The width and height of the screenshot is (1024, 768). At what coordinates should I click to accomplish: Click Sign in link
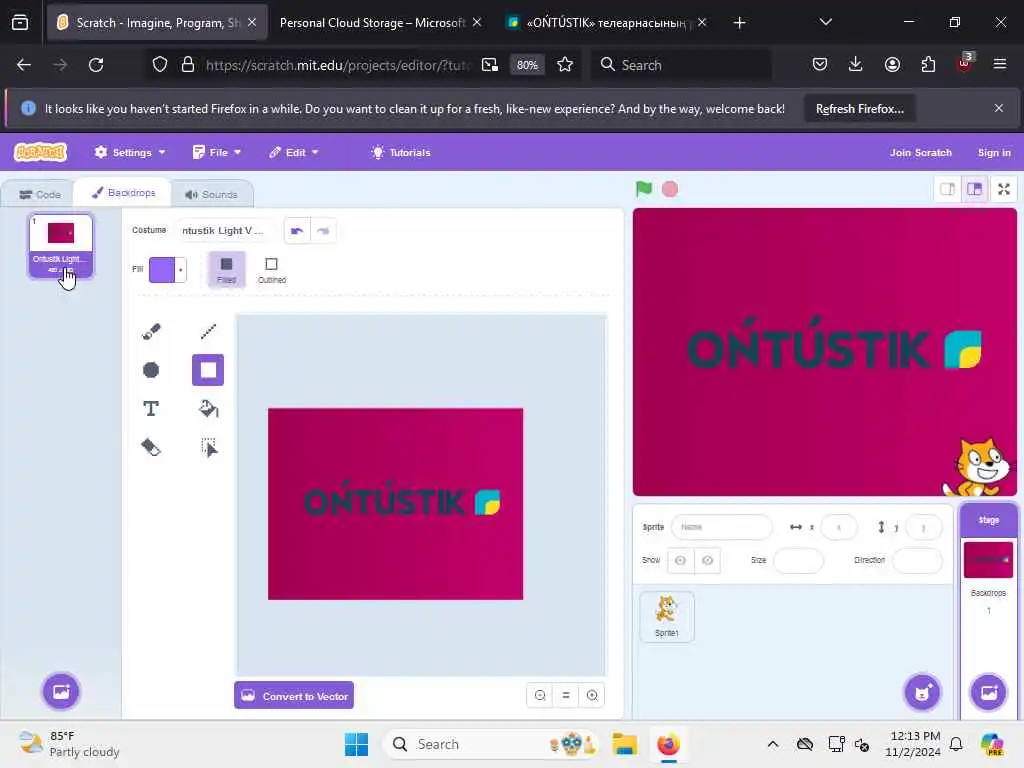click(x=993, y=152)
